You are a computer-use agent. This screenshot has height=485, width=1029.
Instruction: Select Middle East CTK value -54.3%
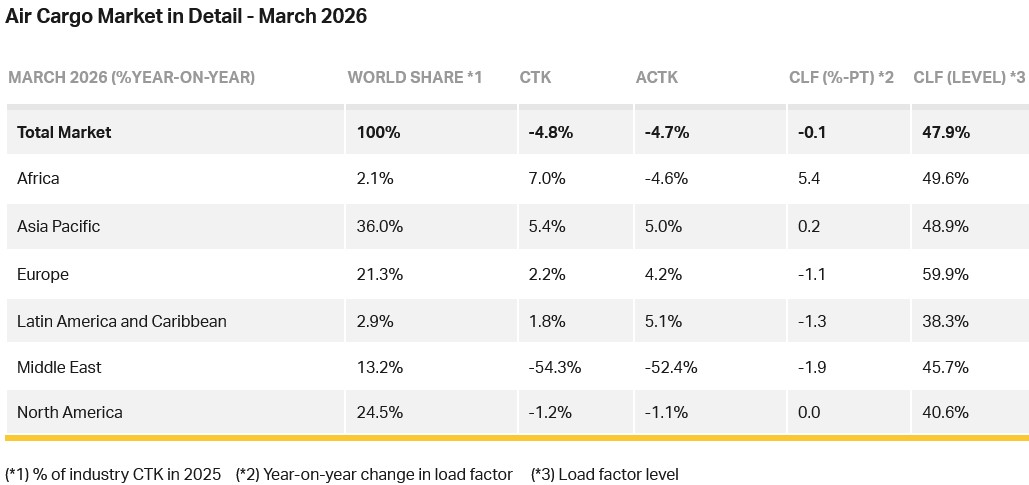click(x=555, y=367)
